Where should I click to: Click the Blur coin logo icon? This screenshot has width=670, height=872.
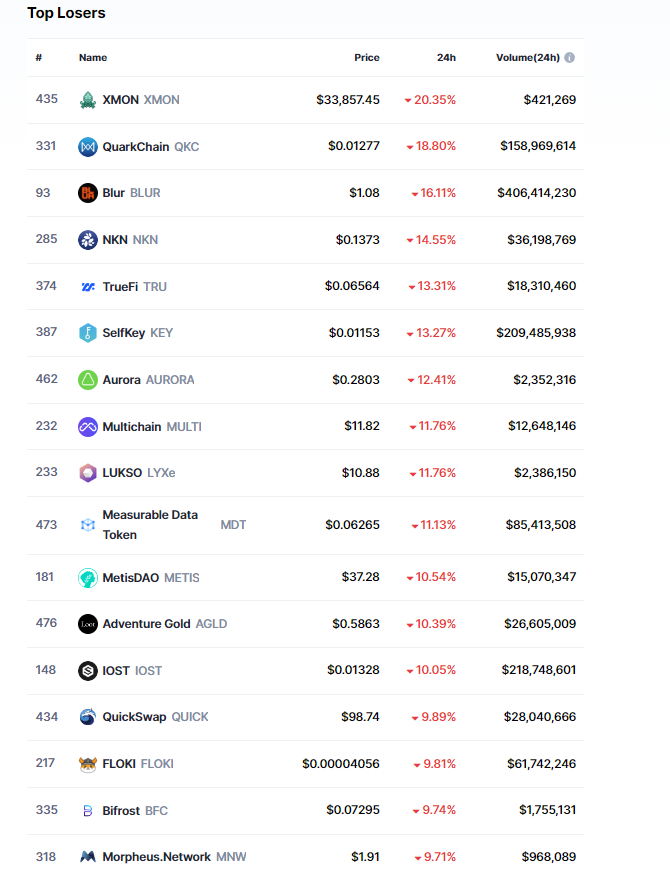tap(88, 193)
